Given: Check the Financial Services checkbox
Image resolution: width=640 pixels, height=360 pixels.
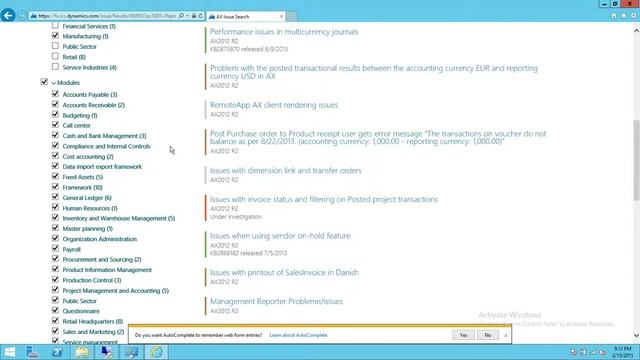Looking at the screenshot, I should [x=55, y=25].
